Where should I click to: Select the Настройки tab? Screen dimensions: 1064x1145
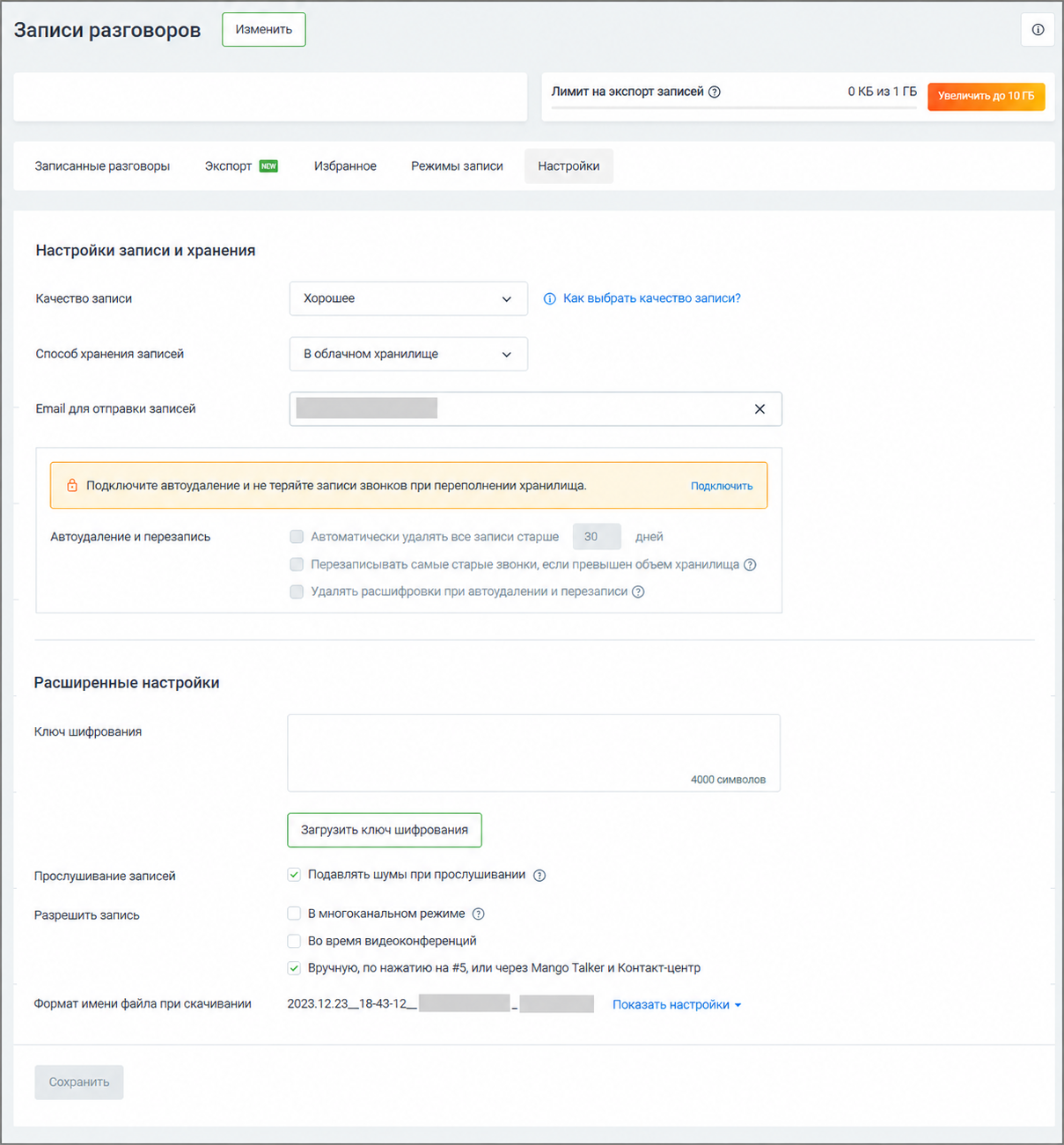click(x=569, y=166)
